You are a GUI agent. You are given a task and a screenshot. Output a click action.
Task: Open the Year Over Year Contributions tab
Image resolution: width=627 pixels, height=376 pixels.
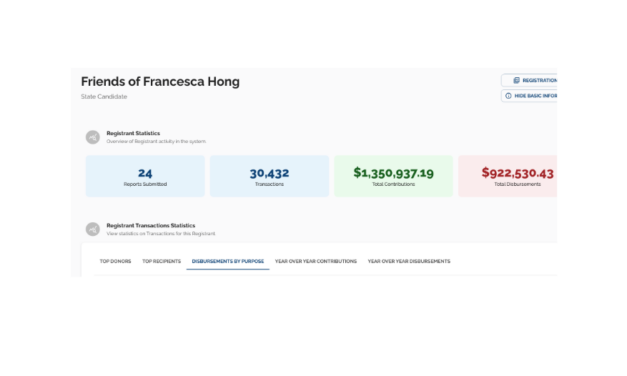pyautogui.click(x=316, y=261)
